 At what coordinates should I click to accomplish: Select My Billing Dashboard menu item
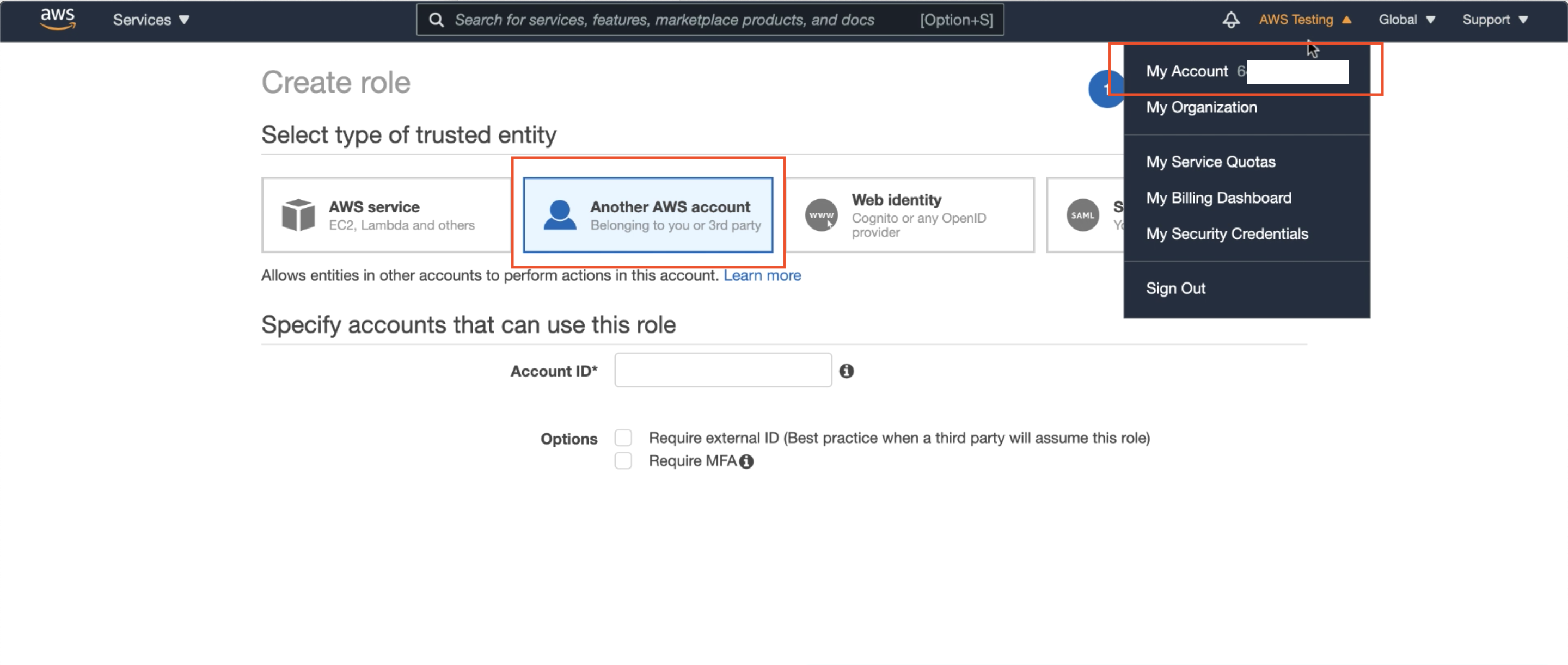(1218, 198)
